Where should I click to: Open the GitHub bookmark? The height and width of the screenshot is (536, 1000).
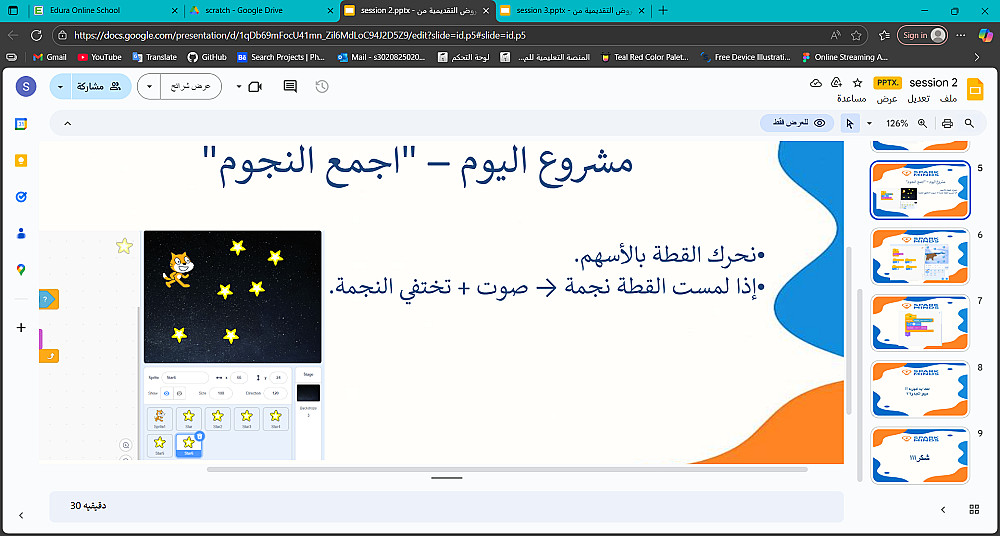(x=207, y=57)
